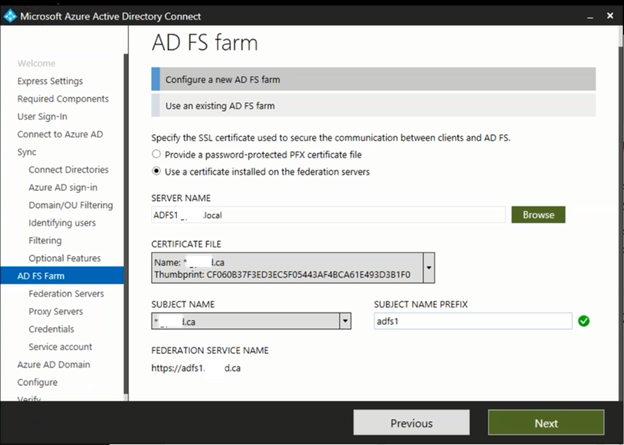The width and height of the screenshot is (624, 445).
Task: Open the User Sign-In step
Action: pyautogui.click(x=42, y=117)
